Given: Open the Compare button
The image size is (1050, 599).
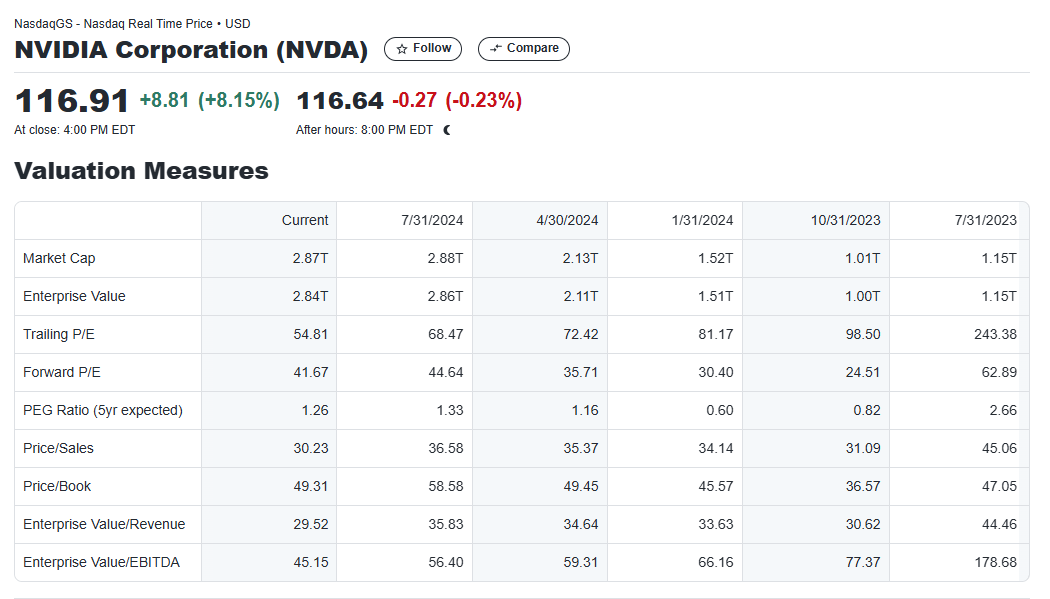Looking at the screenshot, I should (x=524, y=49).
